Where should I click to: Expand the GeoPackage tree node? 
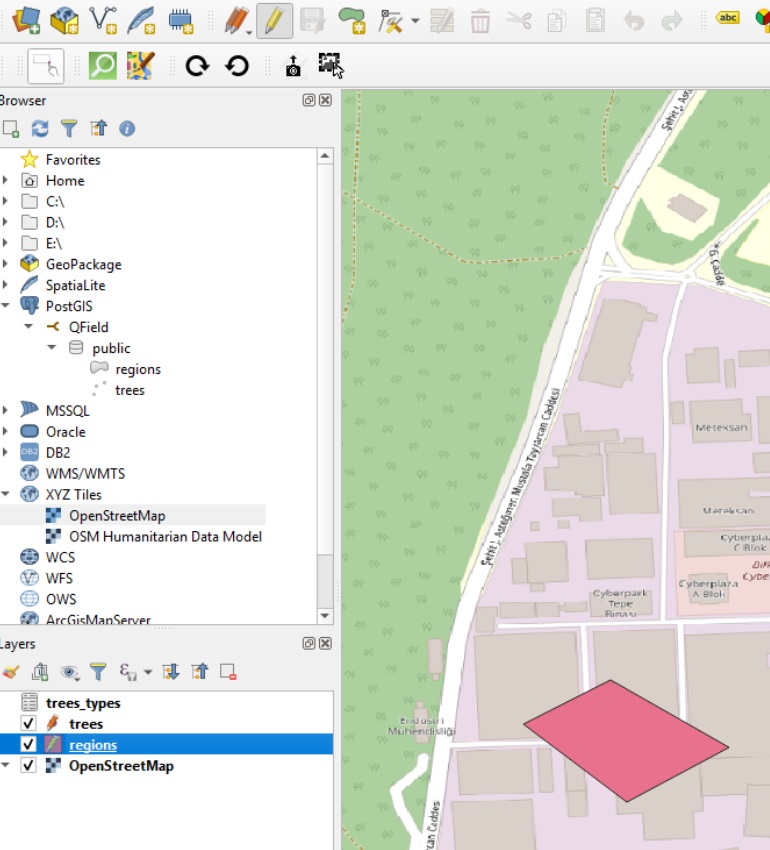[6, 264]
